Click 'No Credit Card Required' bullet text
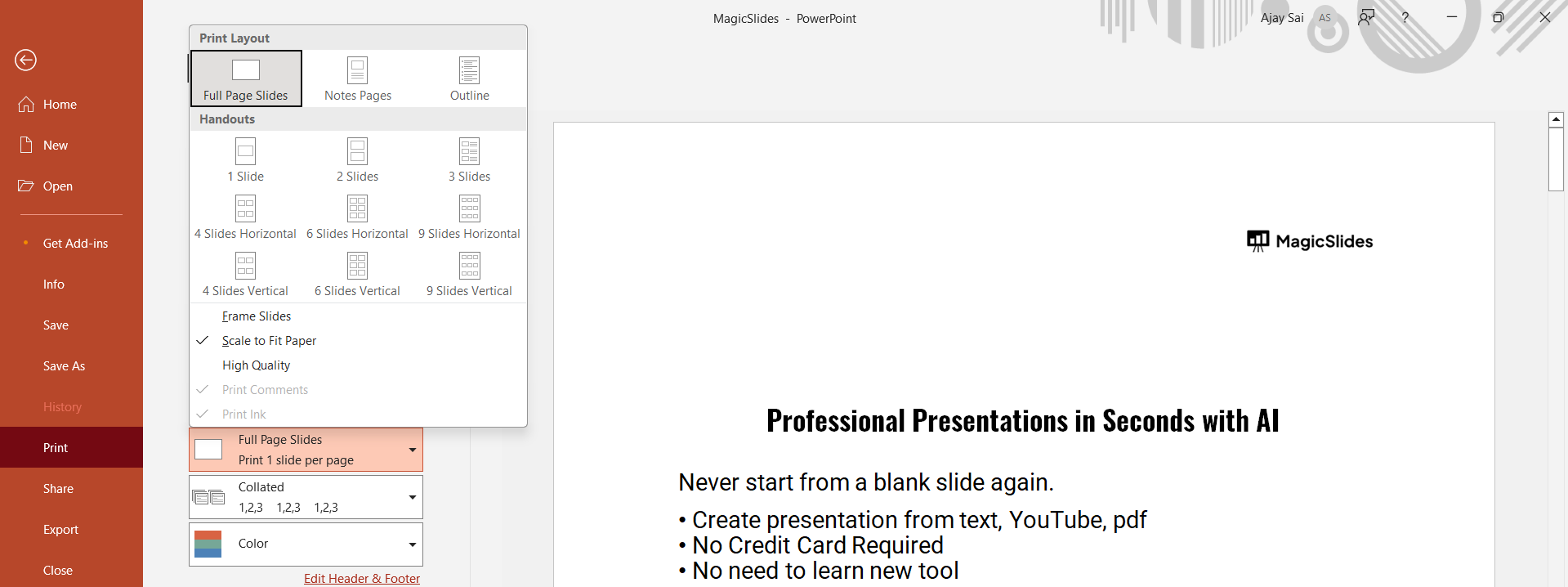 pos(818,545)
